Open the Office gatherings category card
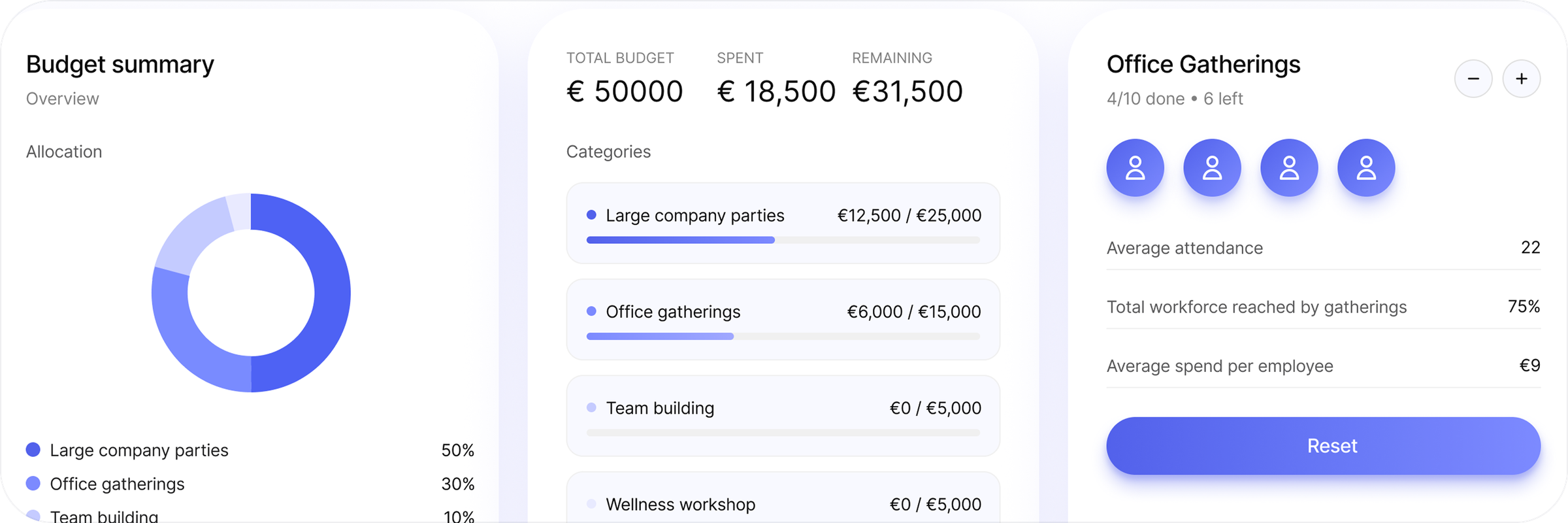This screenshot has height=523, width=1568. [783, 319]
